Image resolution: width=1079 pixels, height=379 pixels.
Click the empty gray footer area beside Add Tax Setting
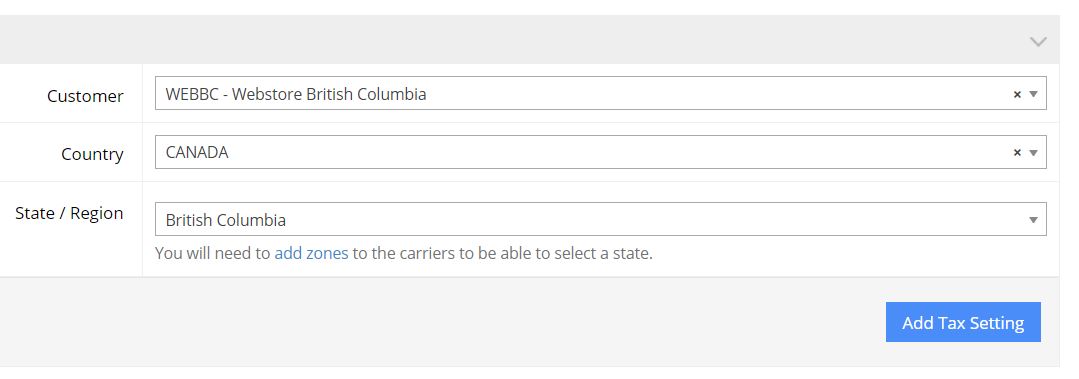[x=440, y=322]
